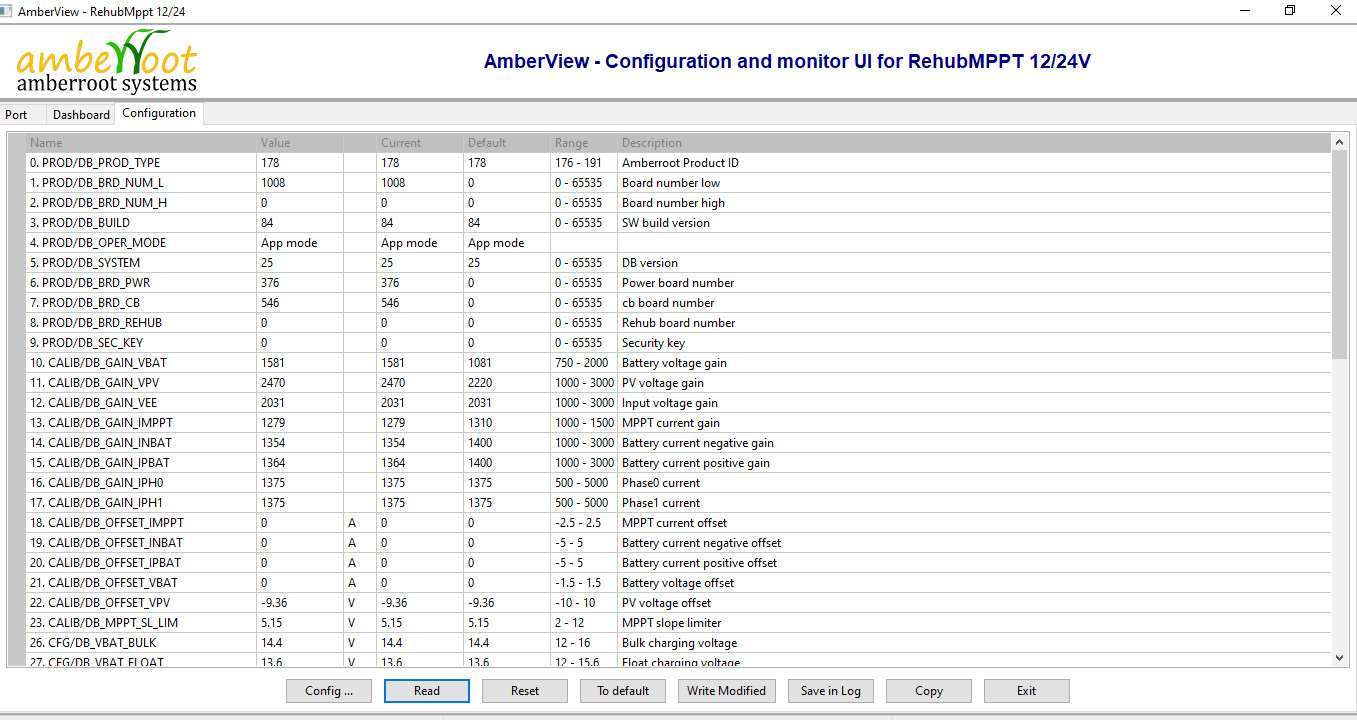The width and height of the screenshot is (1357, 720).
Task: Minimize the AmberView window
Action: 1244,10
